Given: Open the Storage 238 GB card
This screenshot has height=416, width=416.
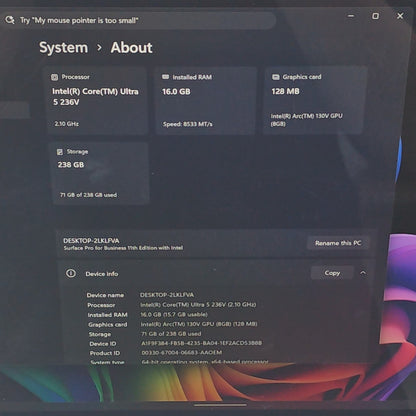Looking at the screenshot, I should (100, 173).
